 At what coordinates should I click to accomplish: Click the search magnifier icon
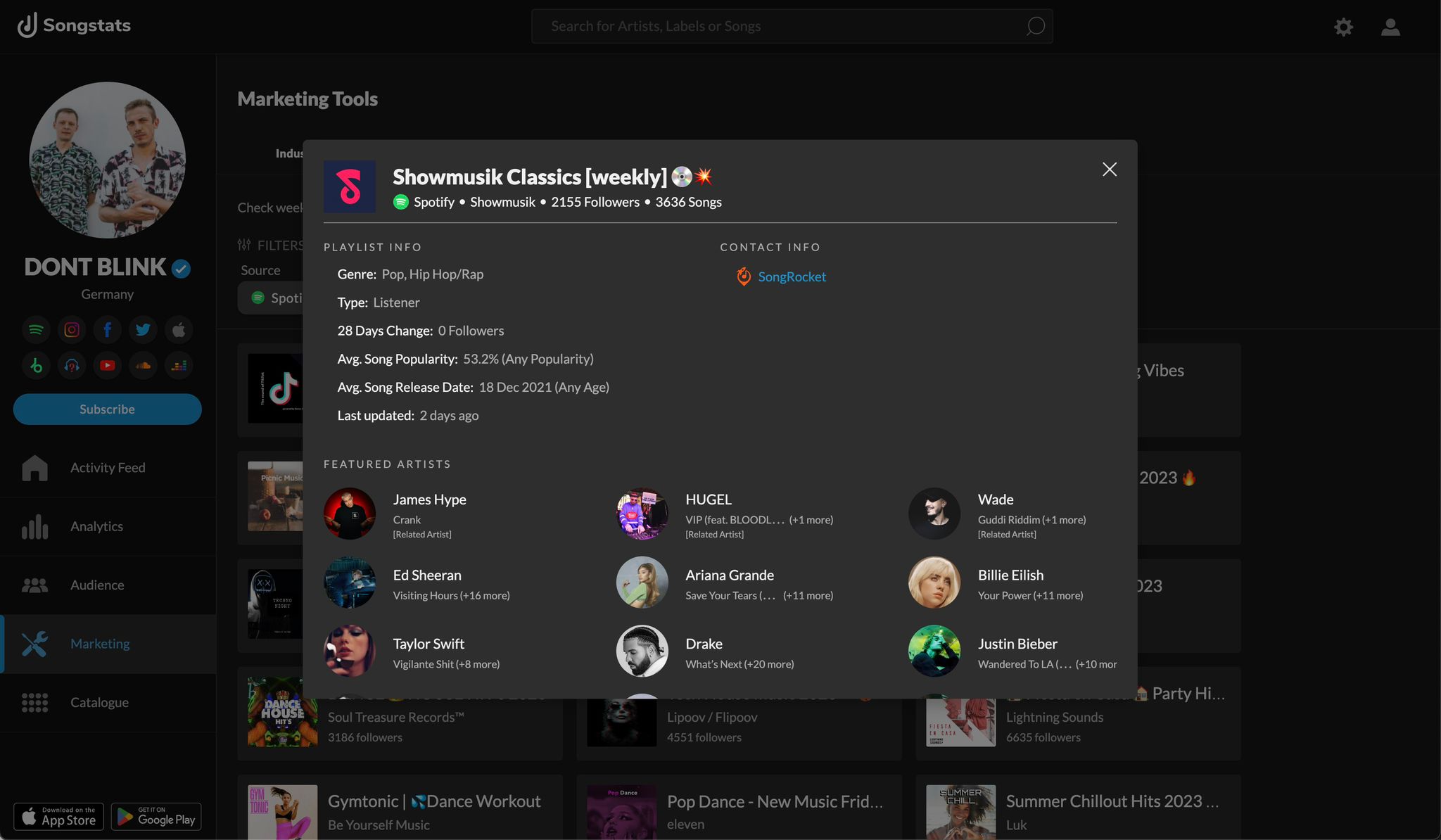1035,26
